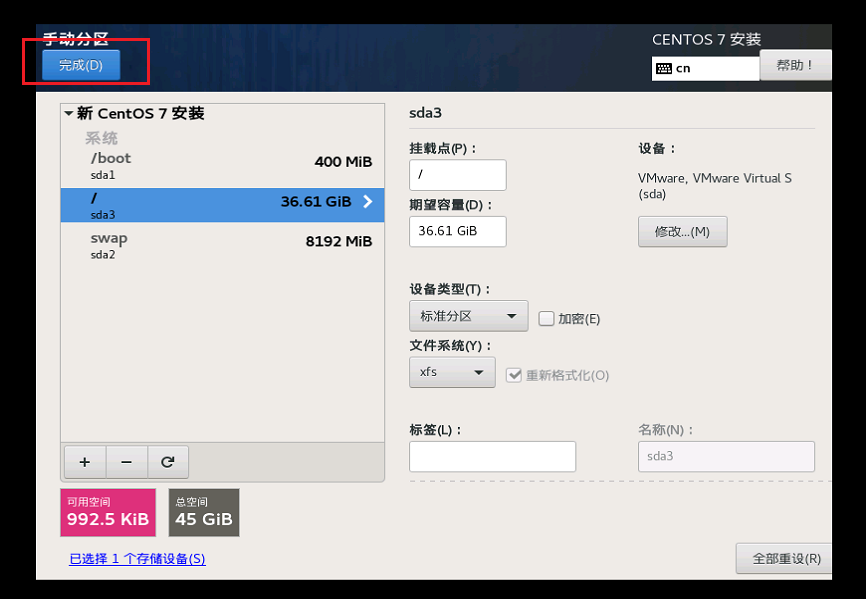Select the / sda3 partition row

tap(223, 205)
